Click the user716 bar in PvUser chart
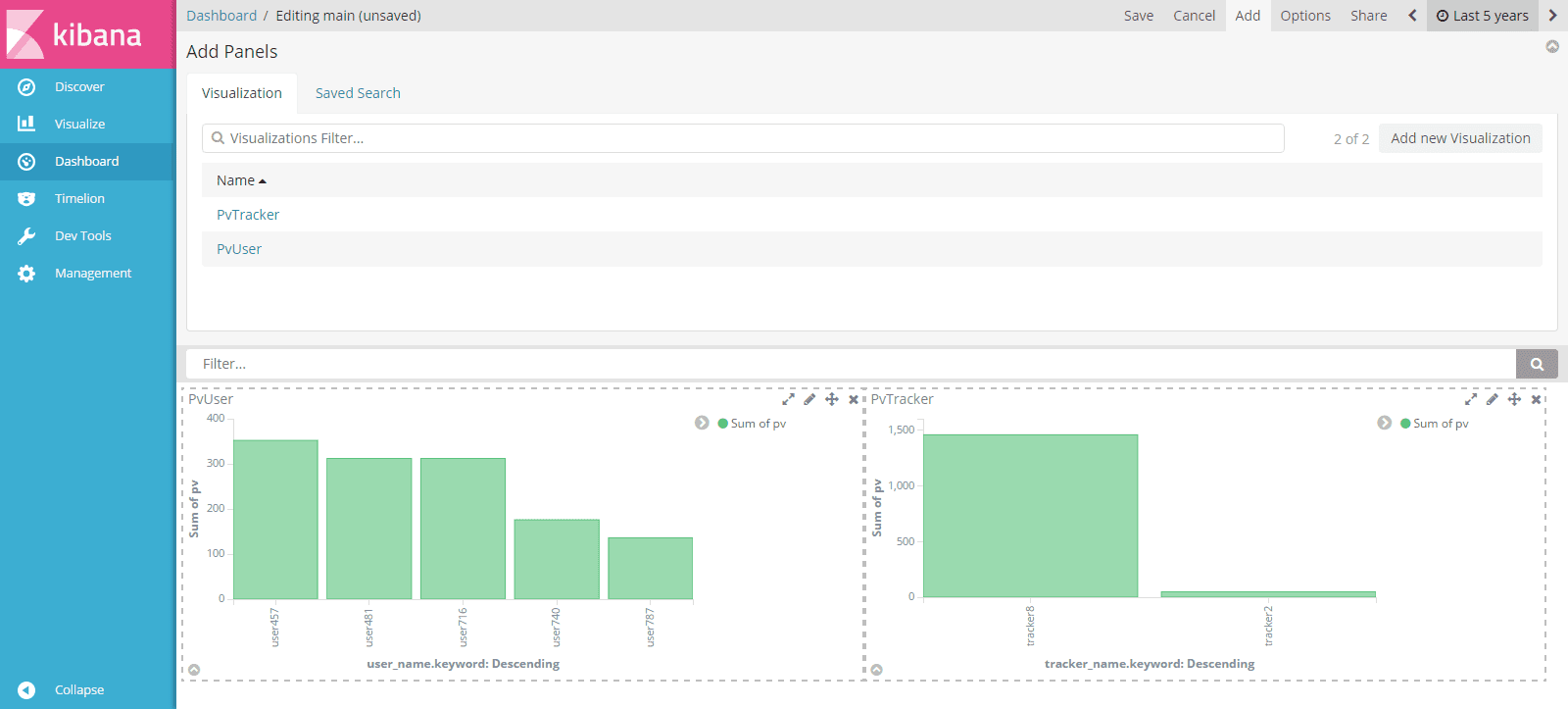Screen dimensions: 1568x709 tap(463, 529)
